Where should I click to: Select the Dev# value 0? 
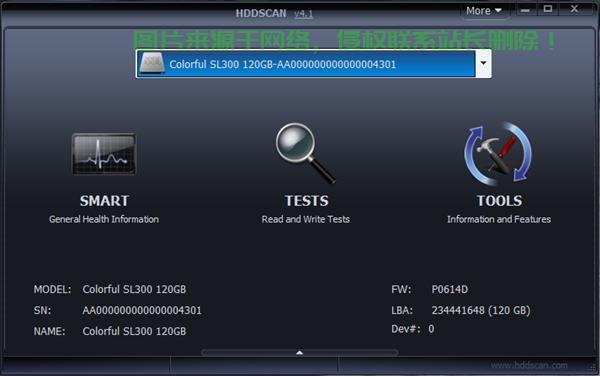click(x=431, y=329)
